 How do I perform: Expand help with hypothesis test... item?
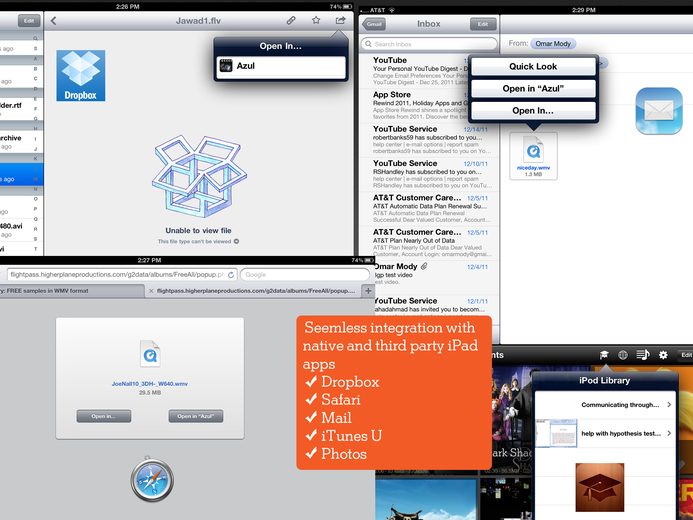click(605, 433)
